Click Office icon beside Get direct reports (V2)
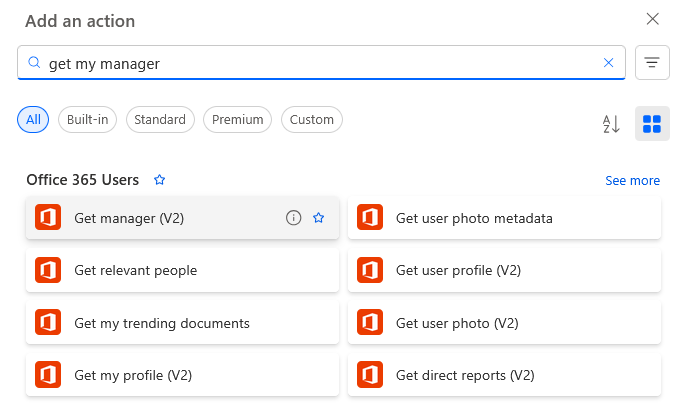Viewport: 680px width, 412px height. 370,374
